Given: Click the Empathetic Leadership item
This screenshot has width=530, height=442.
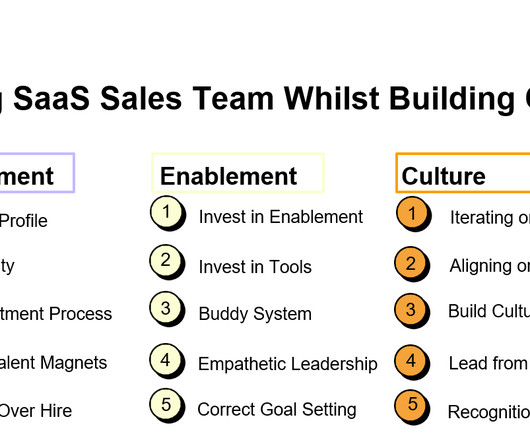Looking at the screenshot, I should click(x=288, y=364).
